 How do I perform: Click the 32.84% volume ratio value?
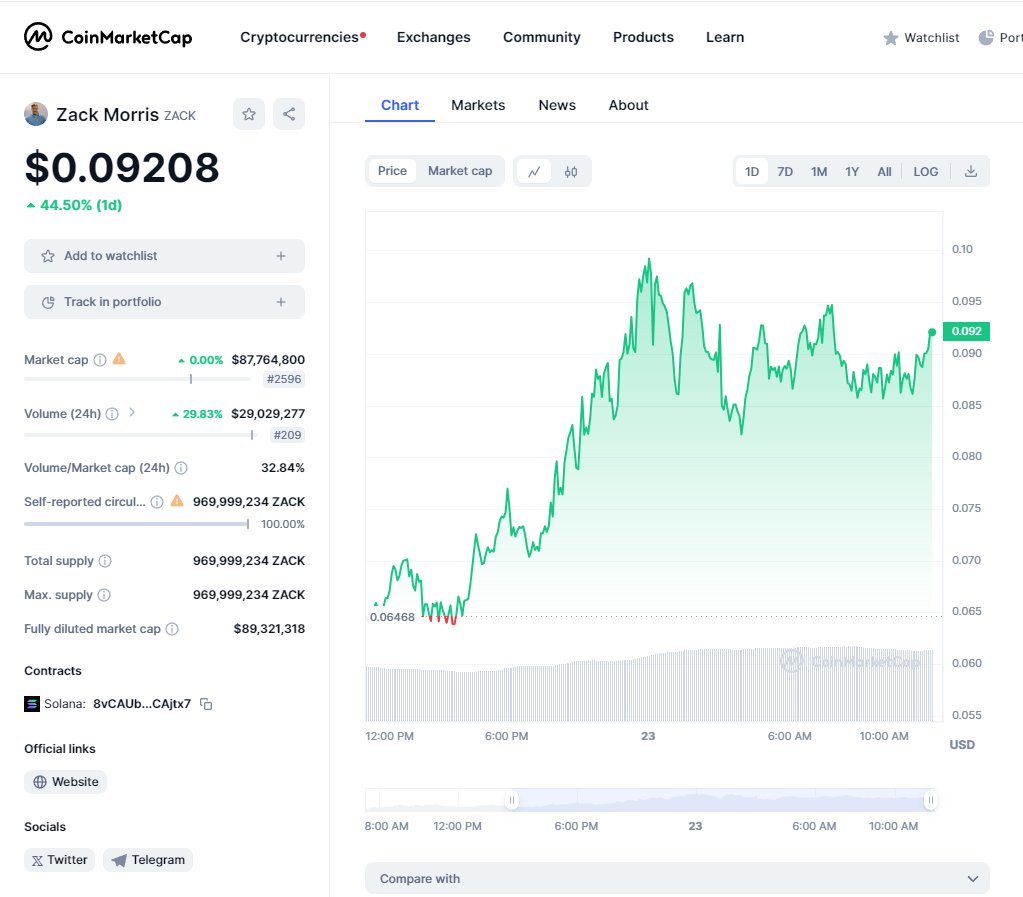tap(282, 468)
